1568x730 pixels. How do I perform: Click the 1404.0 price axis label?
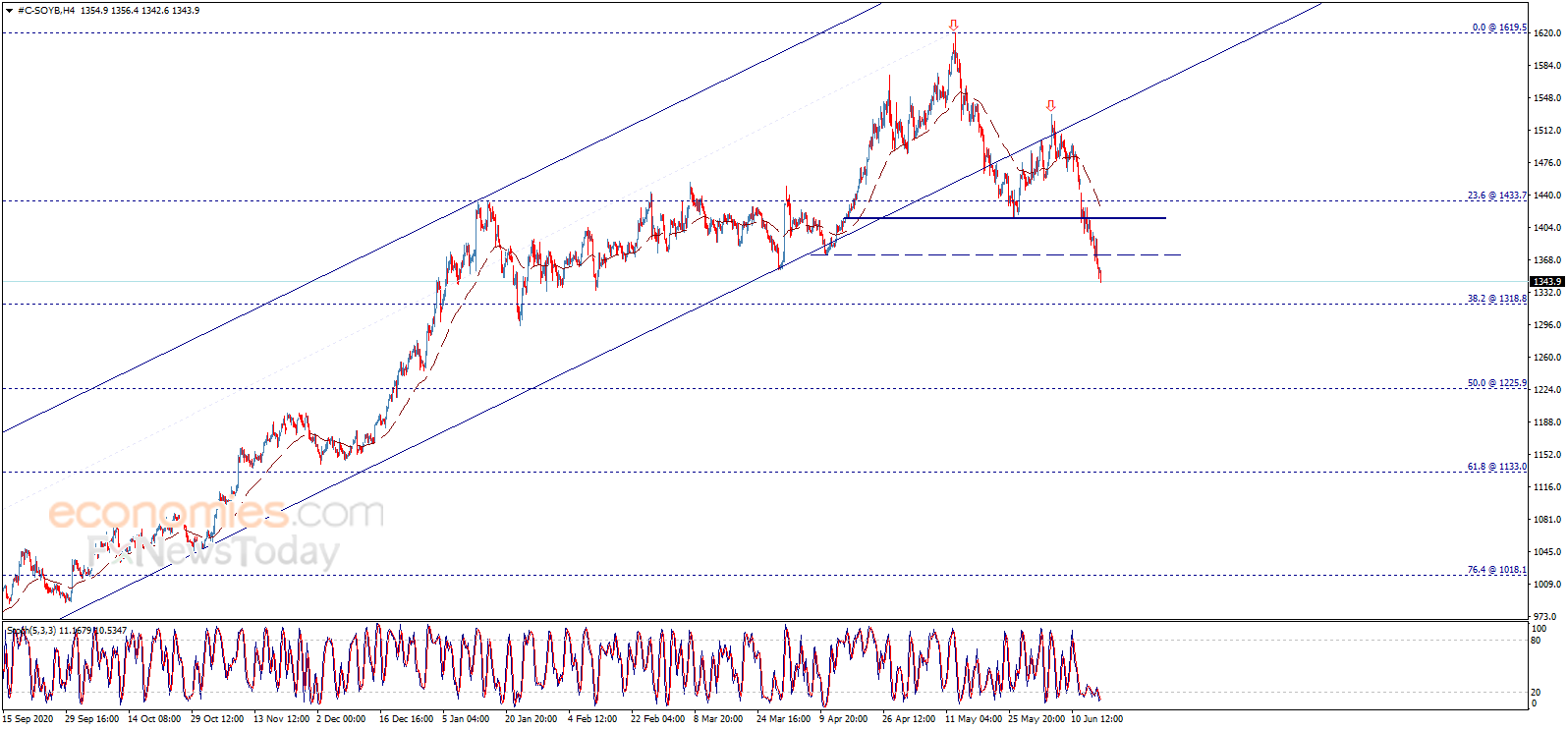coord(1547,228)
